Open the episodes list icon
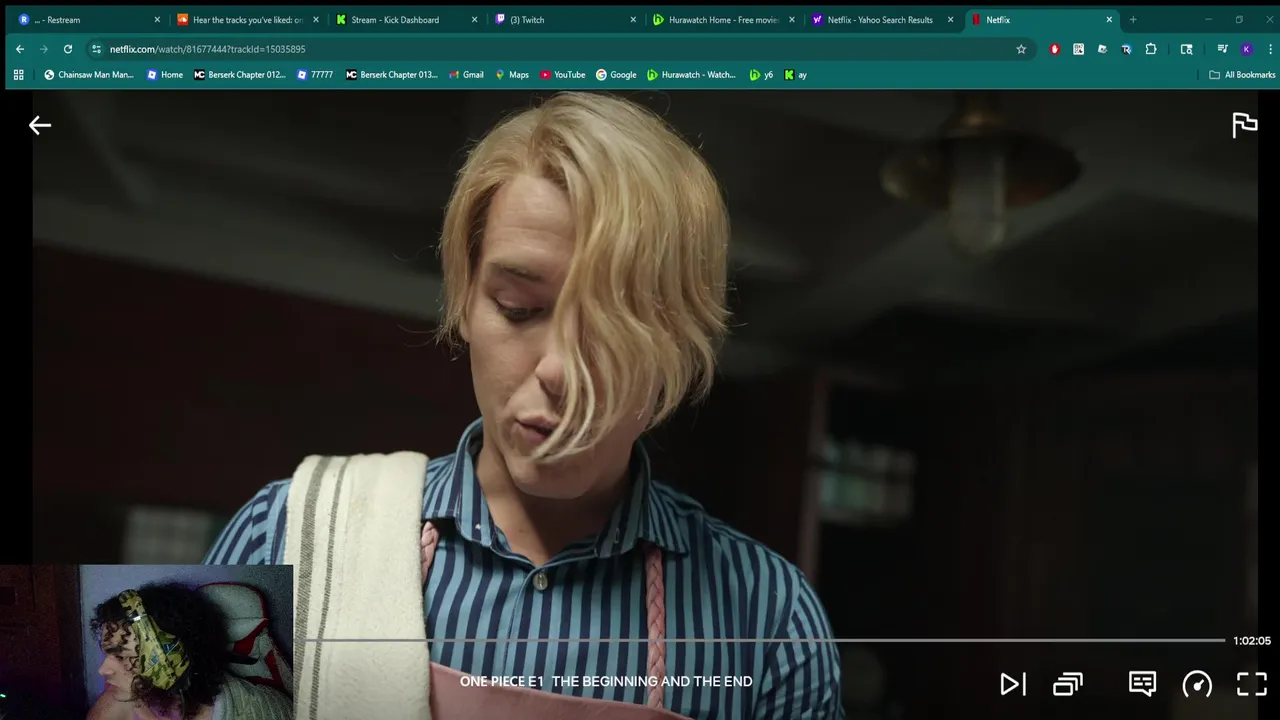 click(x=1068, y=684)
